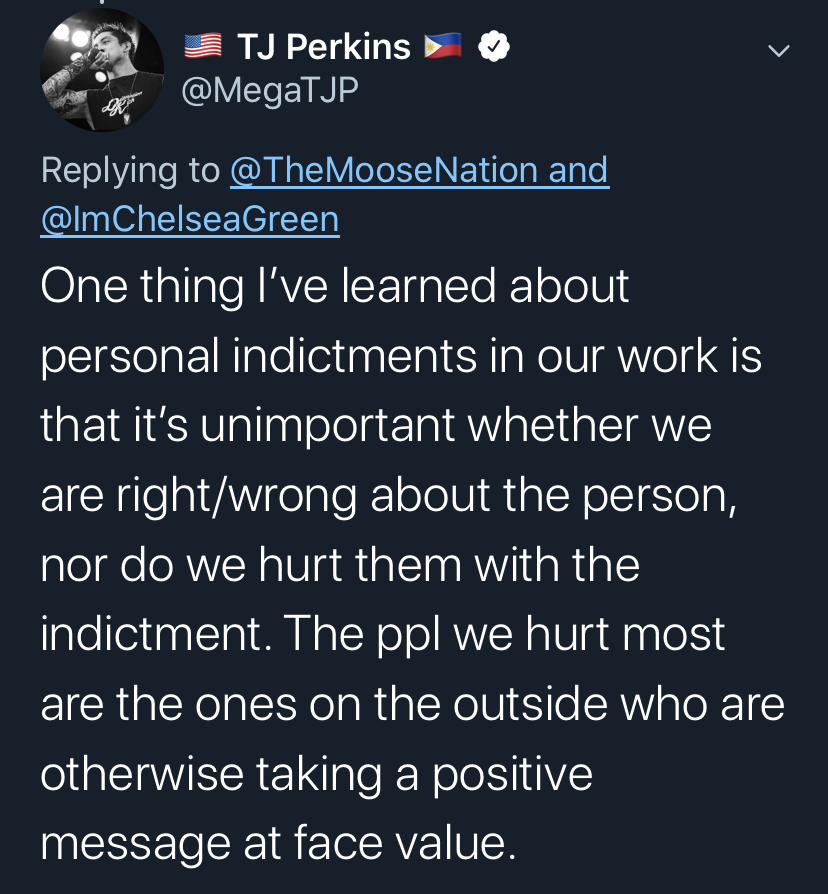Click the line "nor do we hurt them with the"
This screenshot has height=894, width=828.
pyautogui.click(x=340, y=565)
